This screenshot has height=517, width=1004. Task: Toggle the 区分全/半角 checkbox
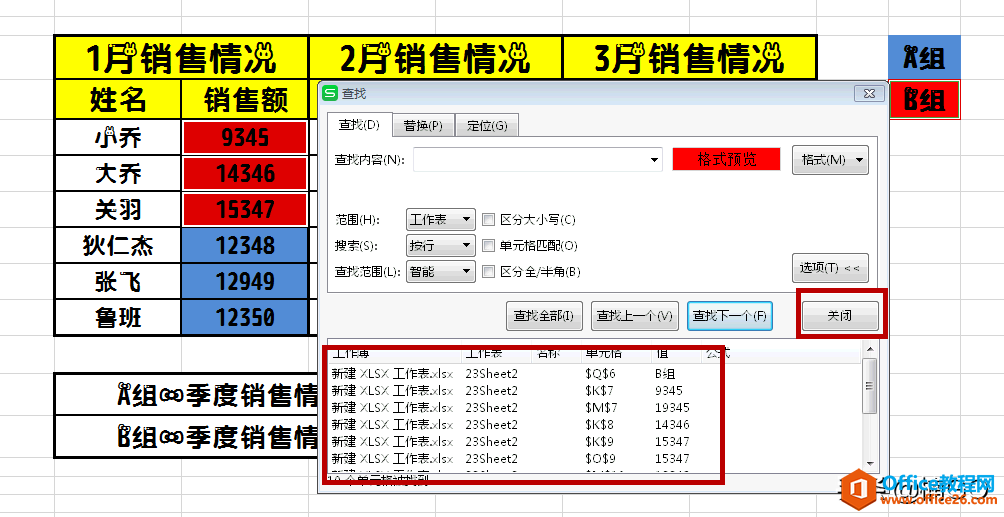[x=489, y=272]
